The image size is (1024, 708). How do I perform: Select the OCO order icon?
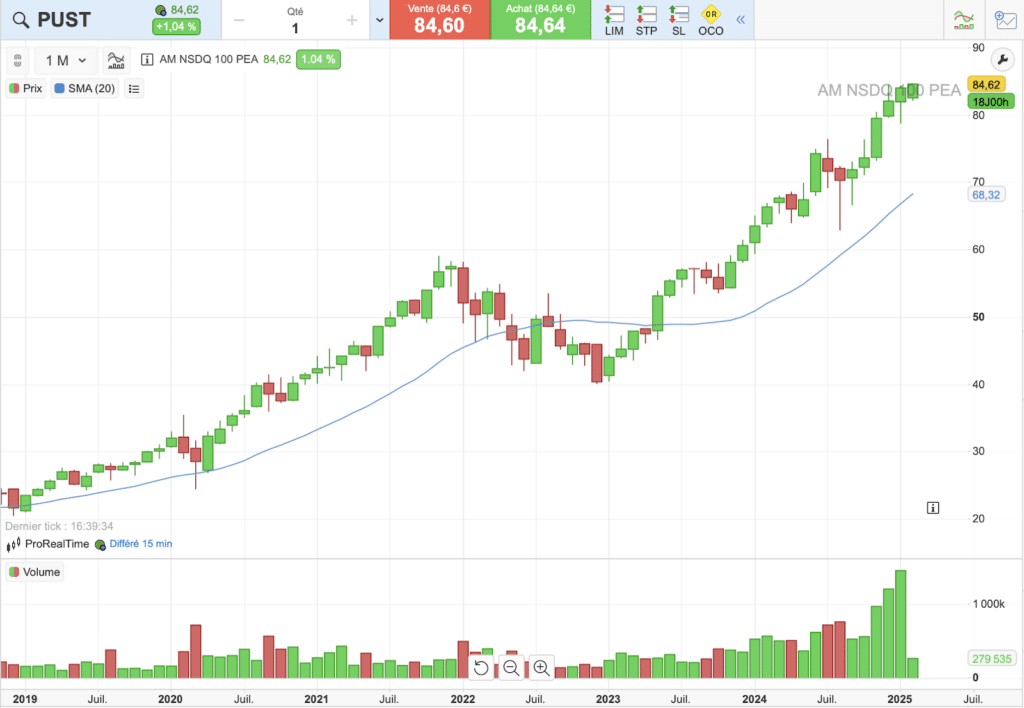[x=711, y=20]
